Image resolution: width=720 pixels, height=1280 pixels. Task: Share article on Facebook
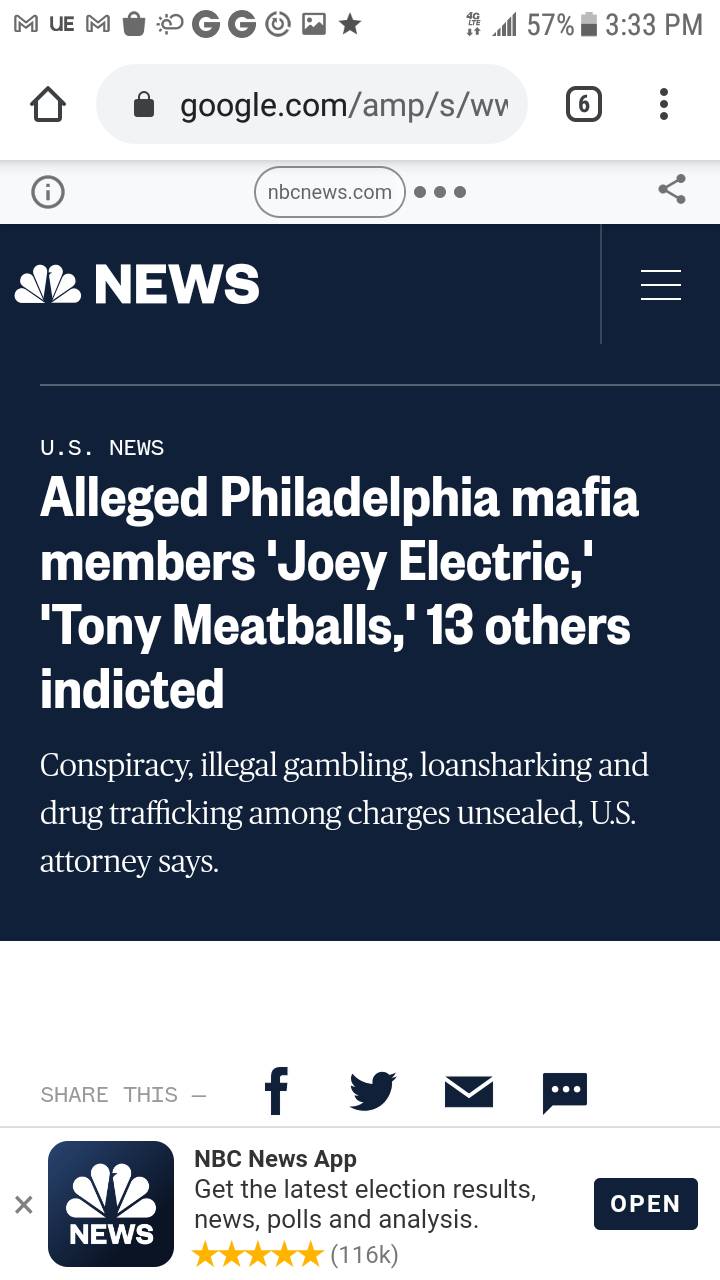276,1091
